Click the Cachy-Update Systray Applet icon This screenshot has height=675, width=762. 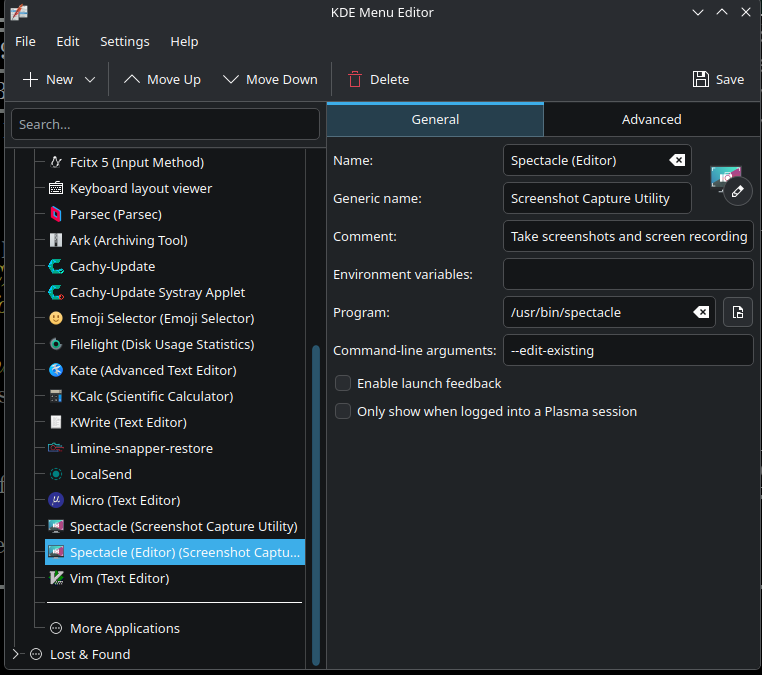coord(56,292)
